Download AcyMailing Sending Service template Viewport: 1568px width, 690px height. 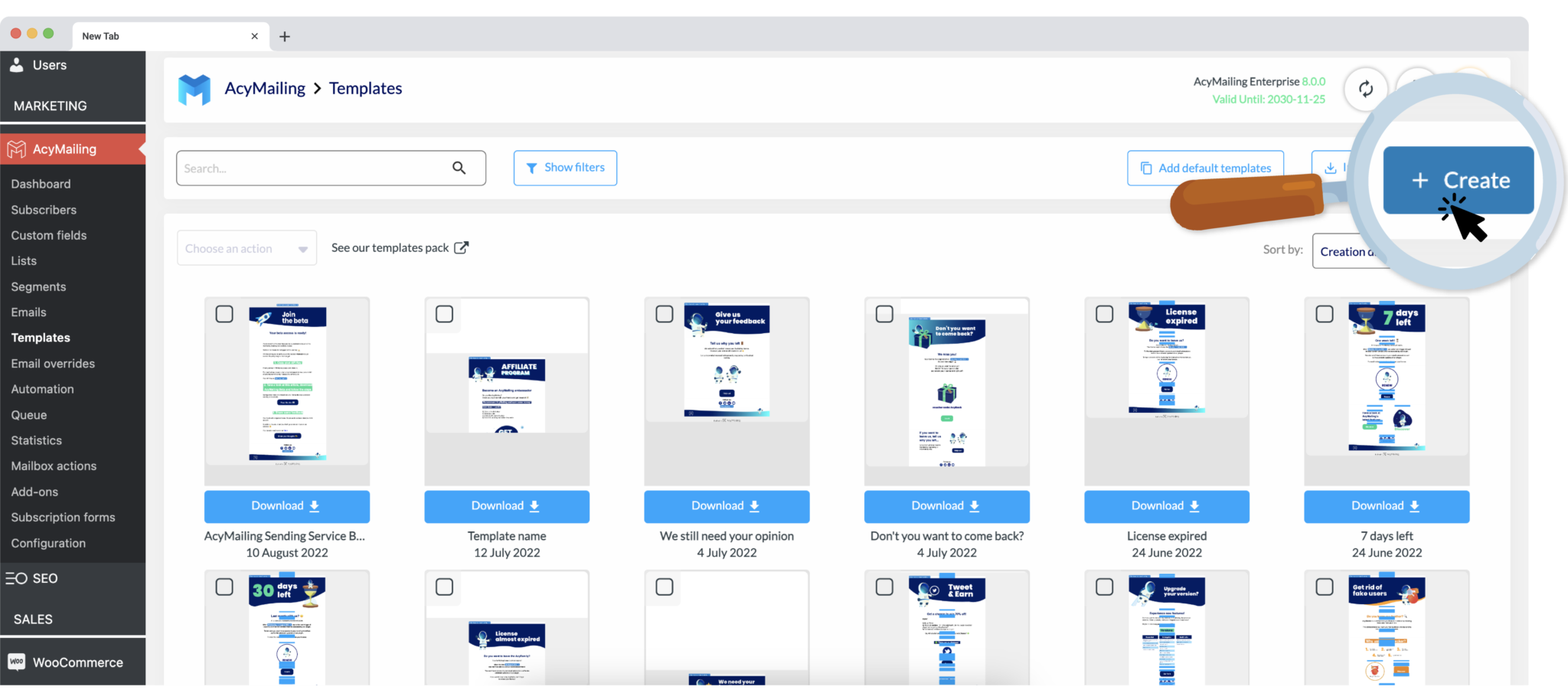tap(286, 506)
